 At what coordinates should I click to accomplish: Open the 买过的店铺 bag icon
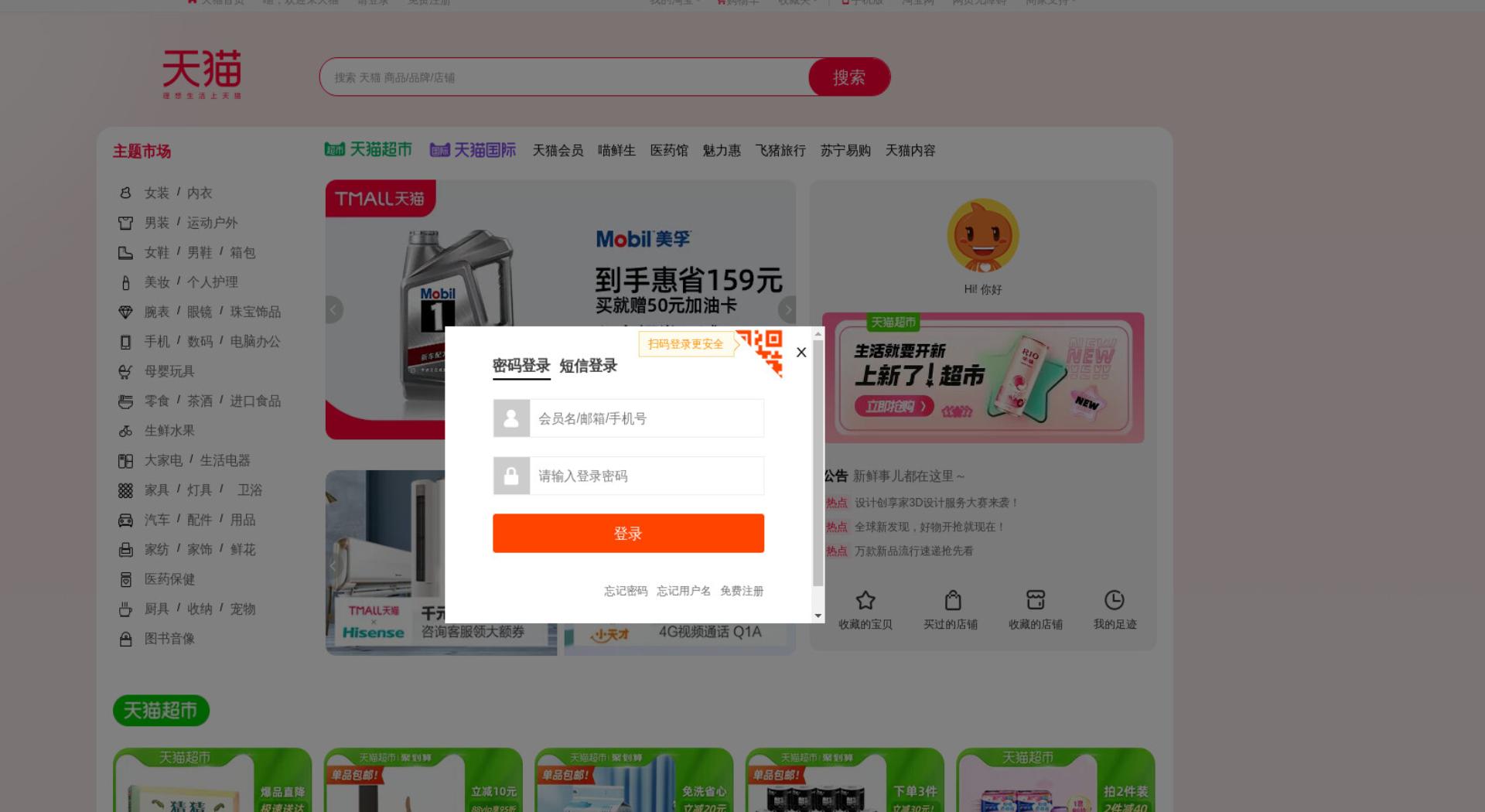[953, 600]
